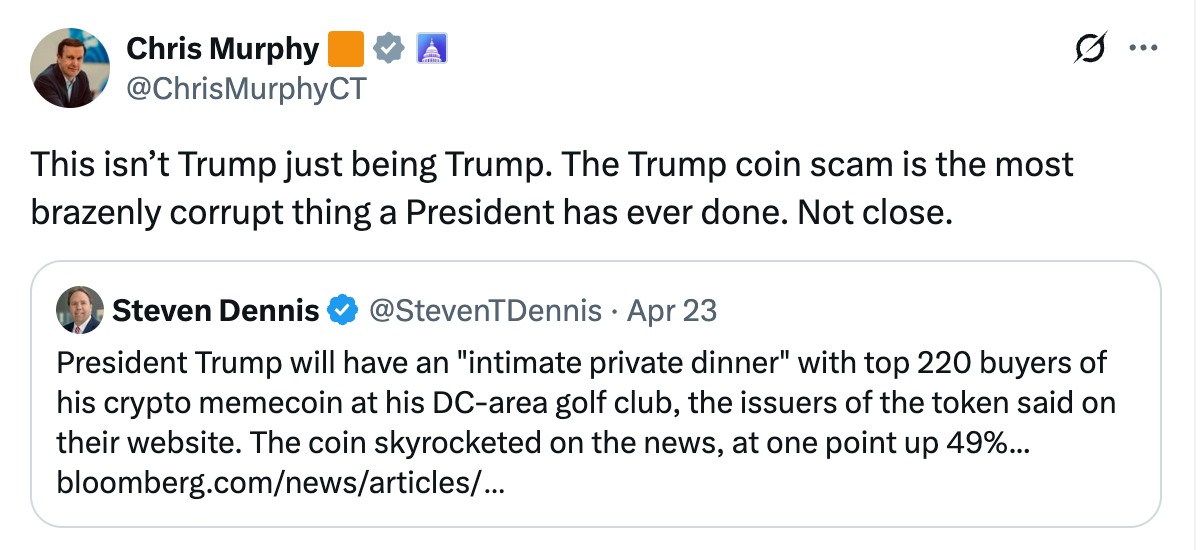Click the ellipsis after "up 49%"

click(x=1020, y=444)
